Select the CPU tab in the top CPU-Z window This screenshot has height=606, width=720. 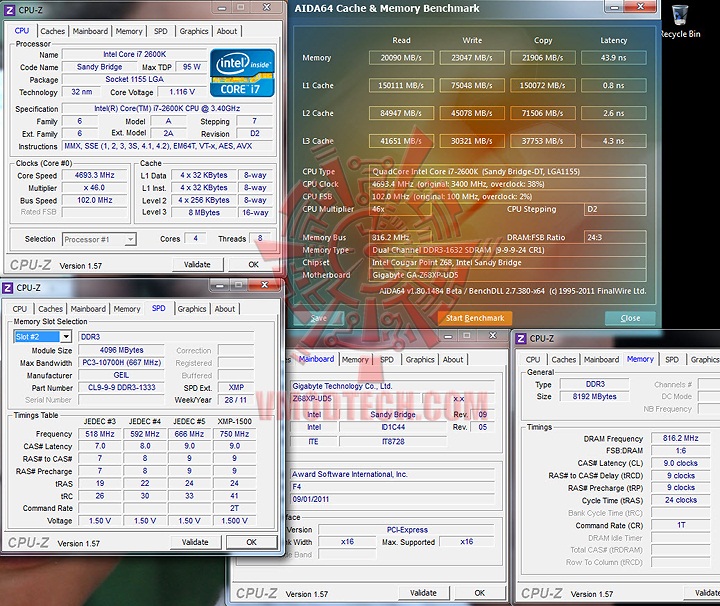[x=22, y=31]
